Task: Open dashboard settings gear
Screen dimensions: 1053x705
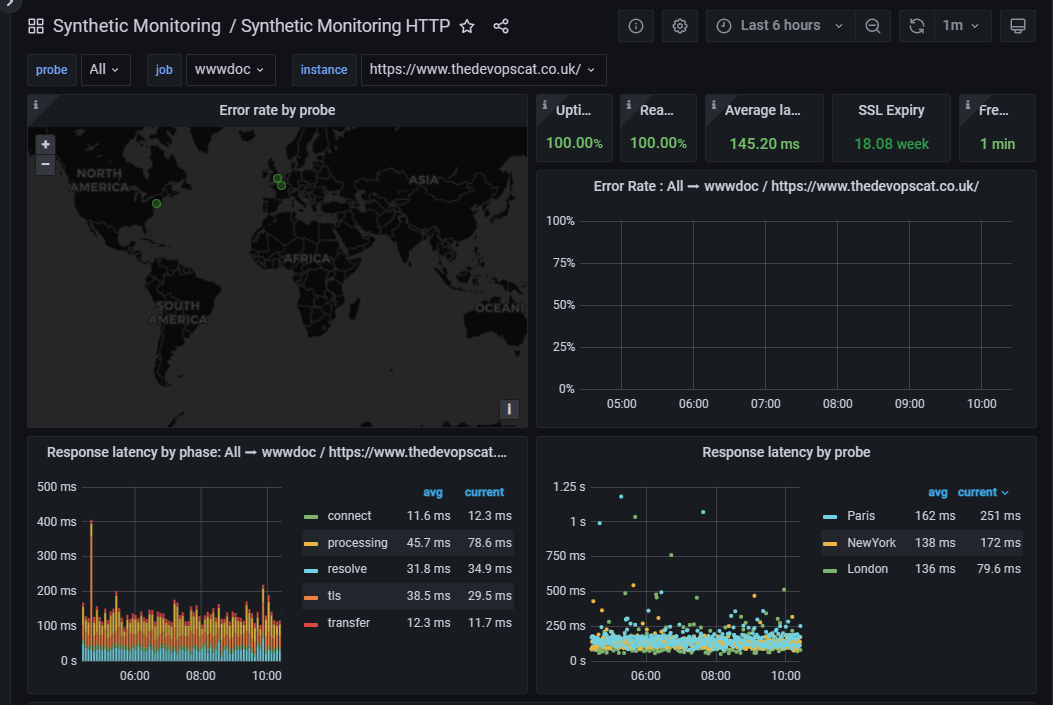Action: (680, 26)
